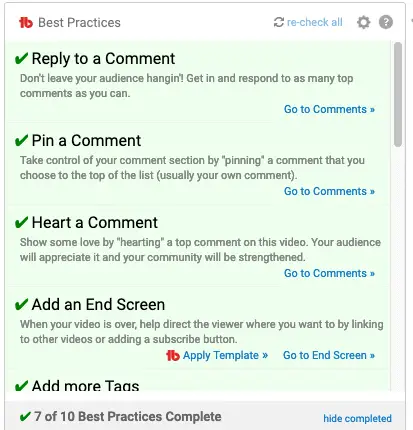Click the checkmark in the 7 of 10 status bar
Viewport: 413px width, 430px height.
[x=25, y=417]
